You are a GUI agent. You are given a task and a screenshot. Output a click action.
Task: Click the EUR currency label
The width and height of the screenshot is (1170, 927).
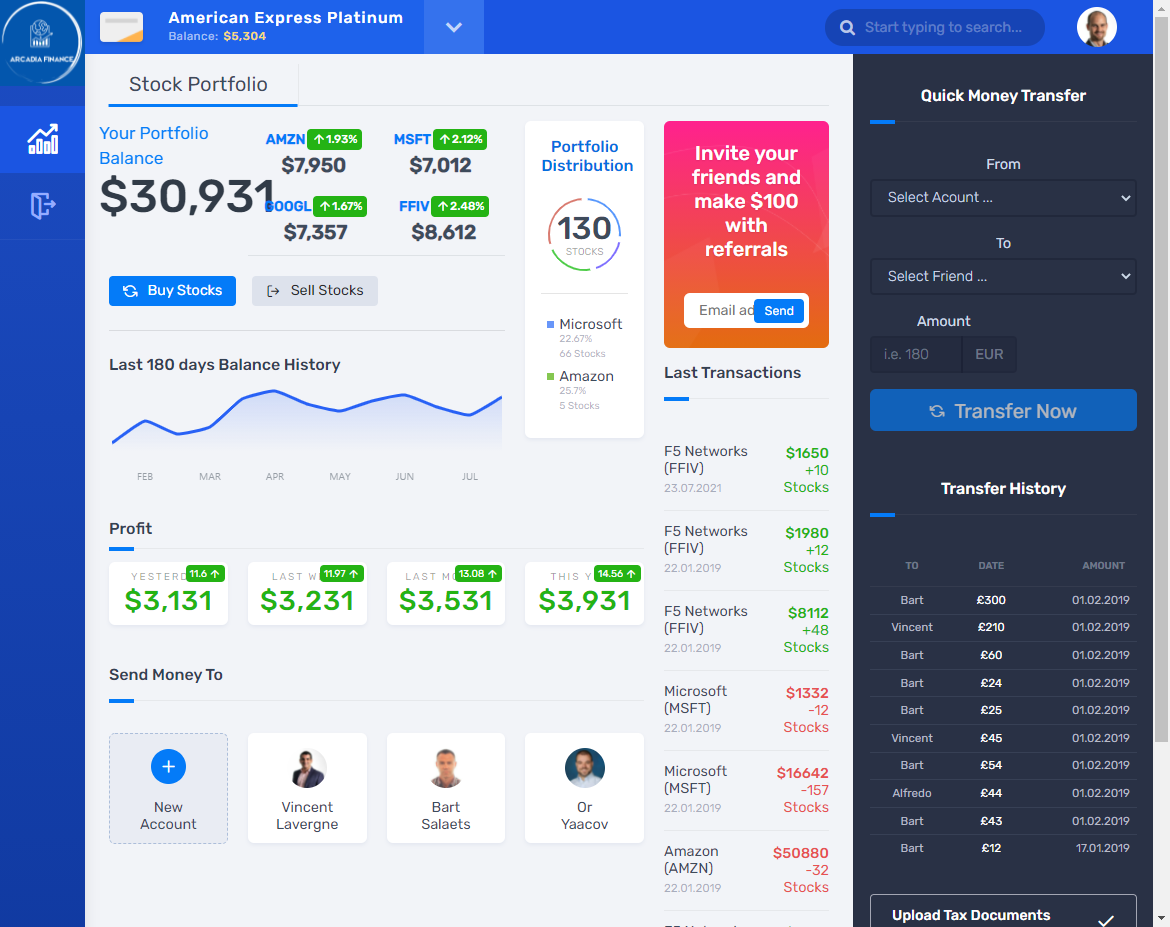[x=989, y=355]
